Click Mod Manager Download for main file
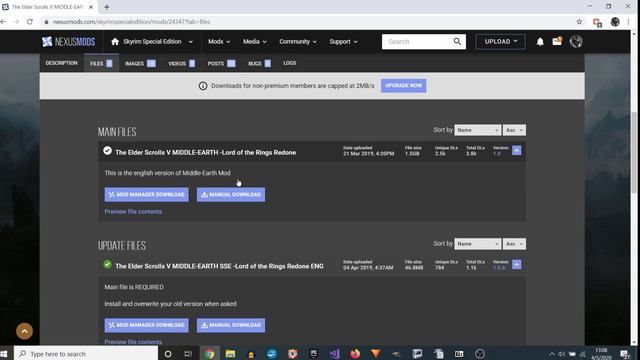 click(147, 195)
